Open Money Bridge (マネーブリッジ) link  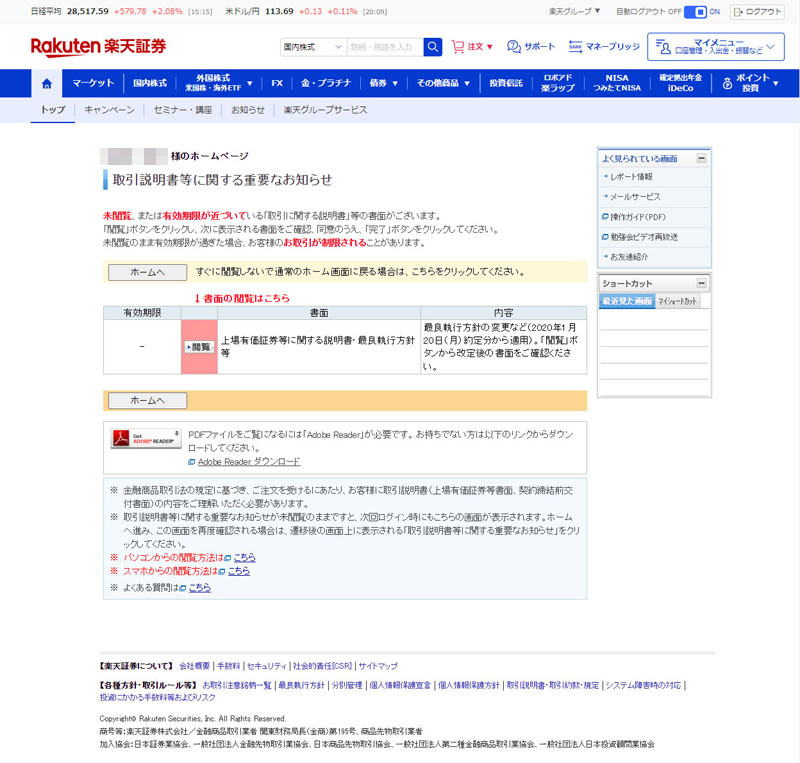click(604, 47)
